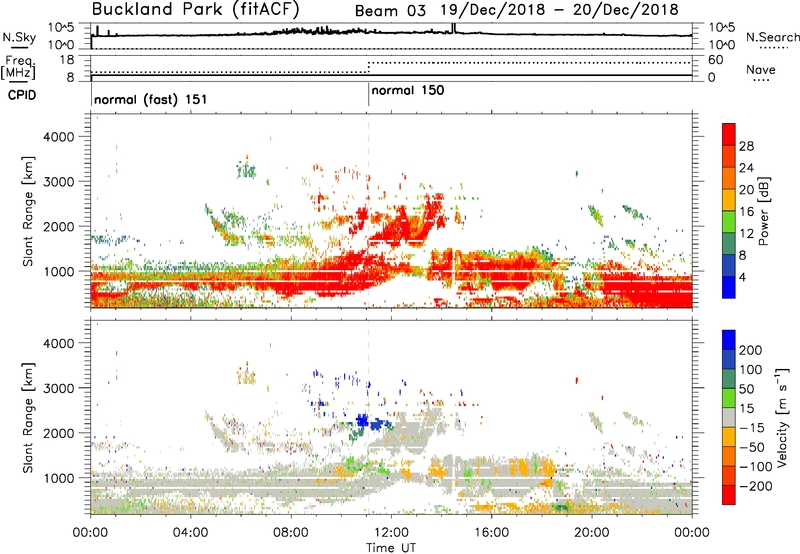Click the '4' tick on the power colorbar
This screenshot has width=800, height=554.
742,277
